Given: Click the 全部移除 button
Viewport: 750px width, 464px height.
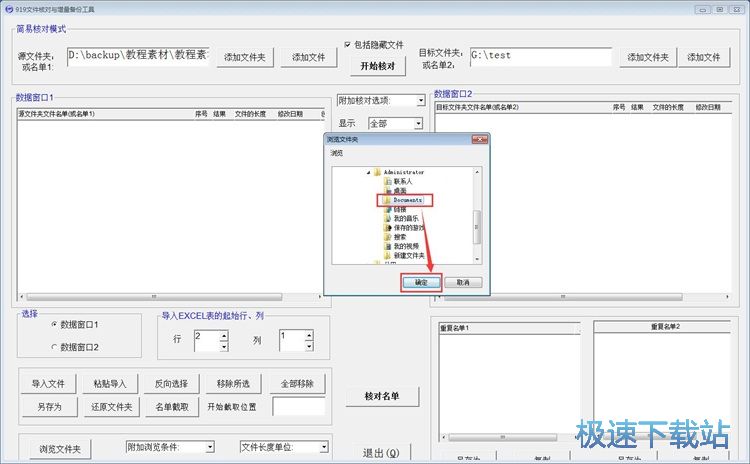Looking at the screenshot, I should [297, 384].
